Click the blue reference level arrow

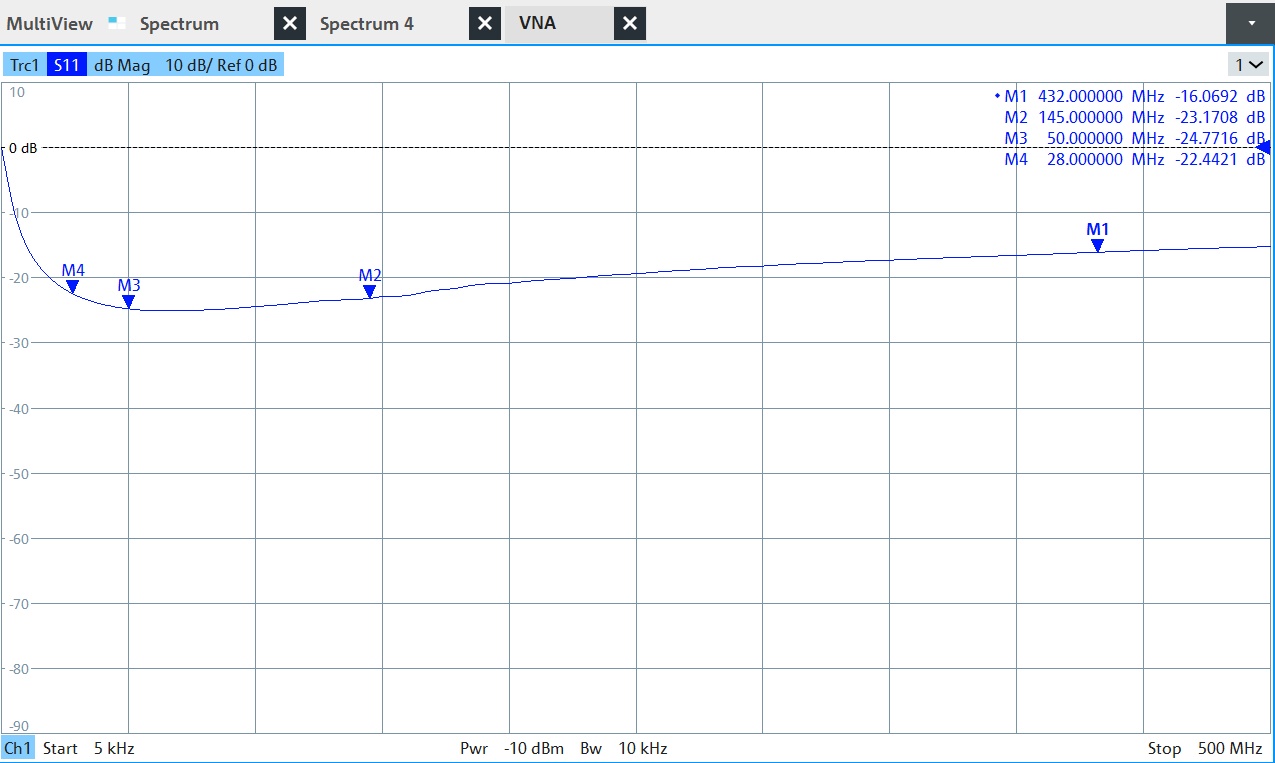pos(1264,148)
